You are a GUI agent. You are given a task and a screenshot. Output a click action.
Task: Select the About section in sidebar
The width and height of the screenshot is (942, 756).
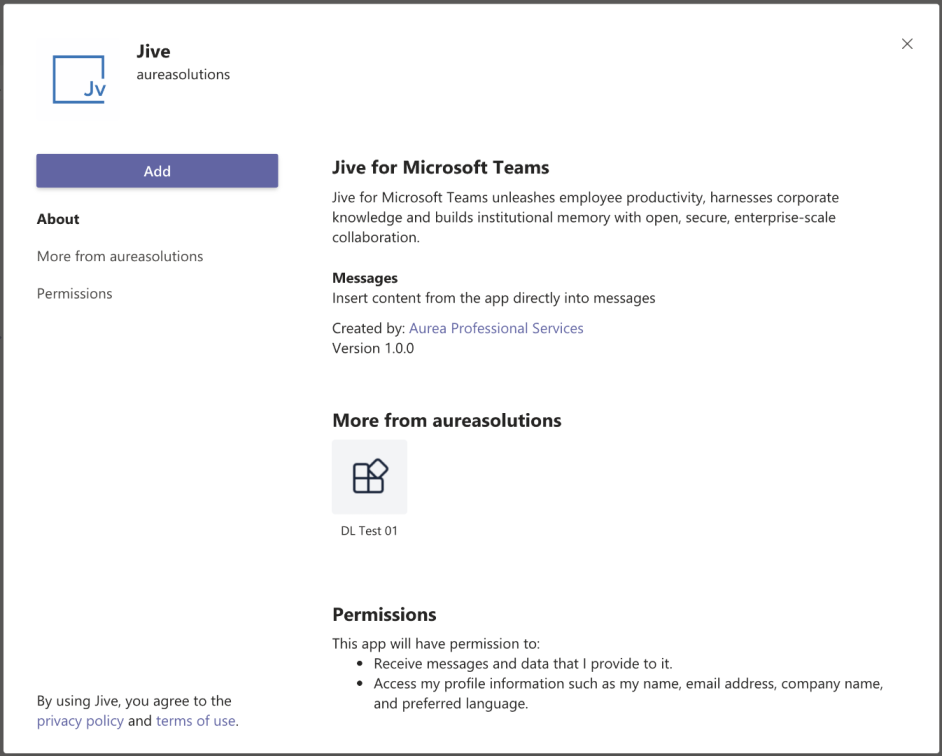click(58, 219)
